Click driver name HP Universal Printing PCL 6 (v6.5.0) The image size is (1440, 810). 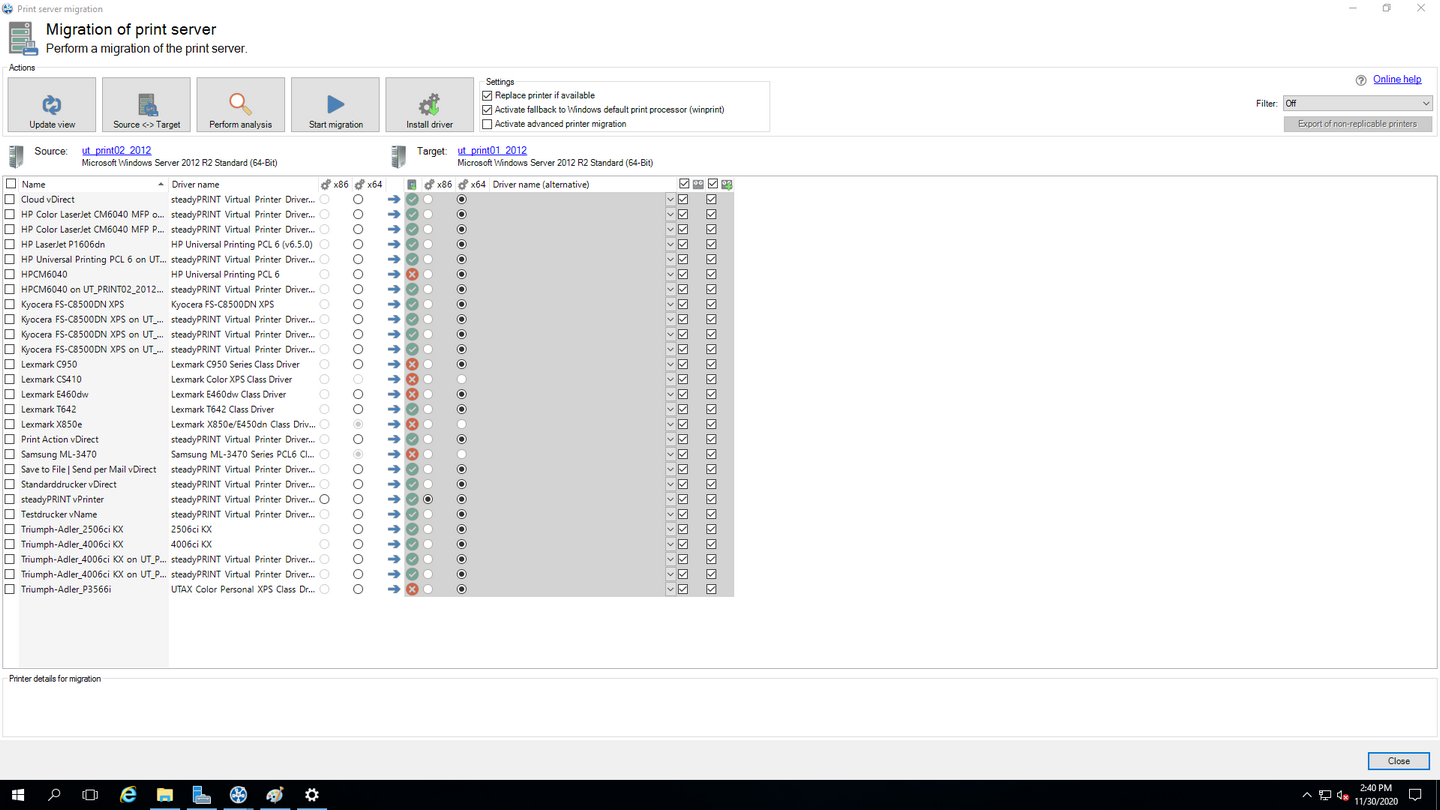pyautogui.click(x=242, y=244)
